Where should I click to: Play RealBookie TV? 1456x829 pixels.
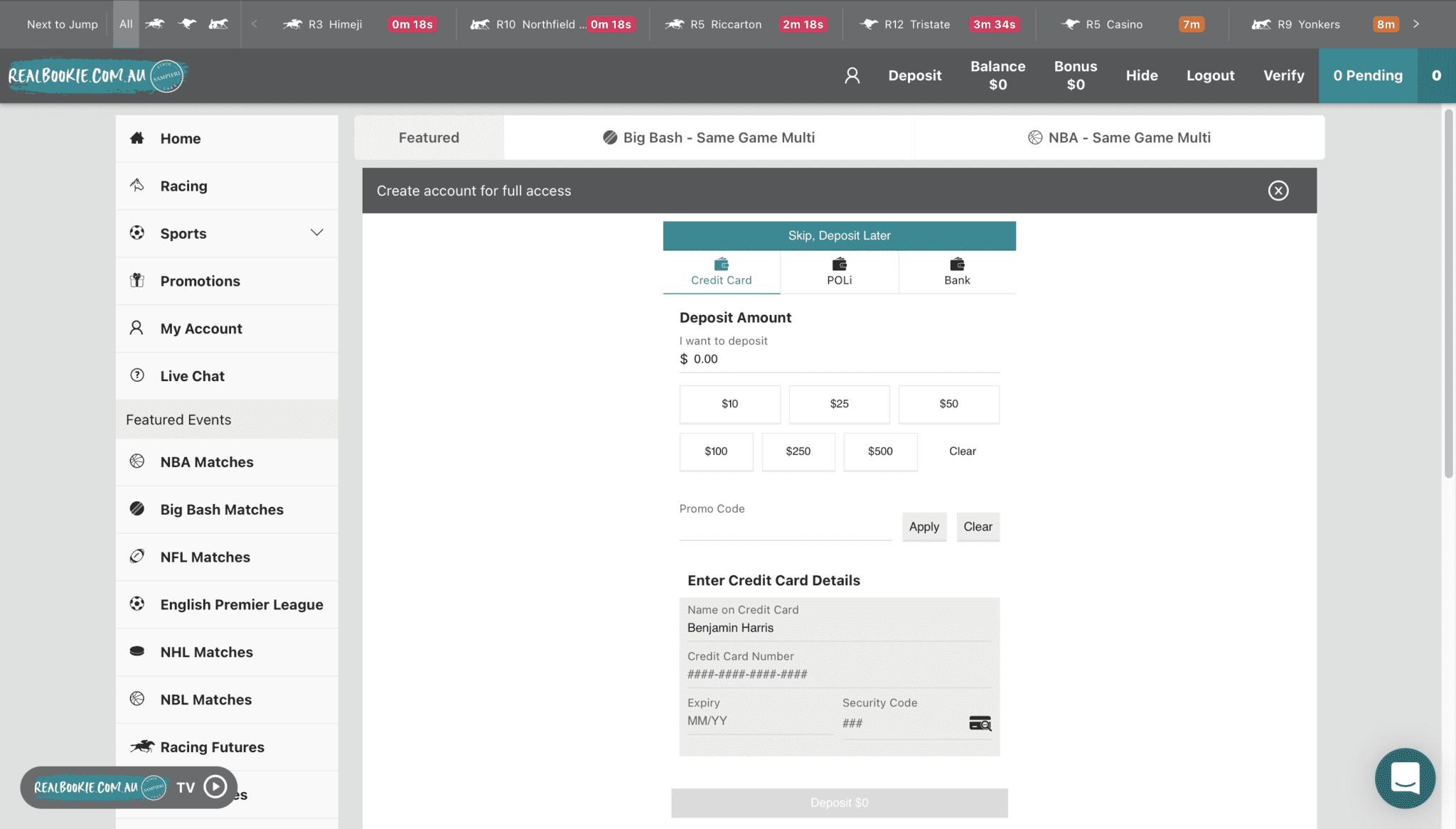(215, 787)
